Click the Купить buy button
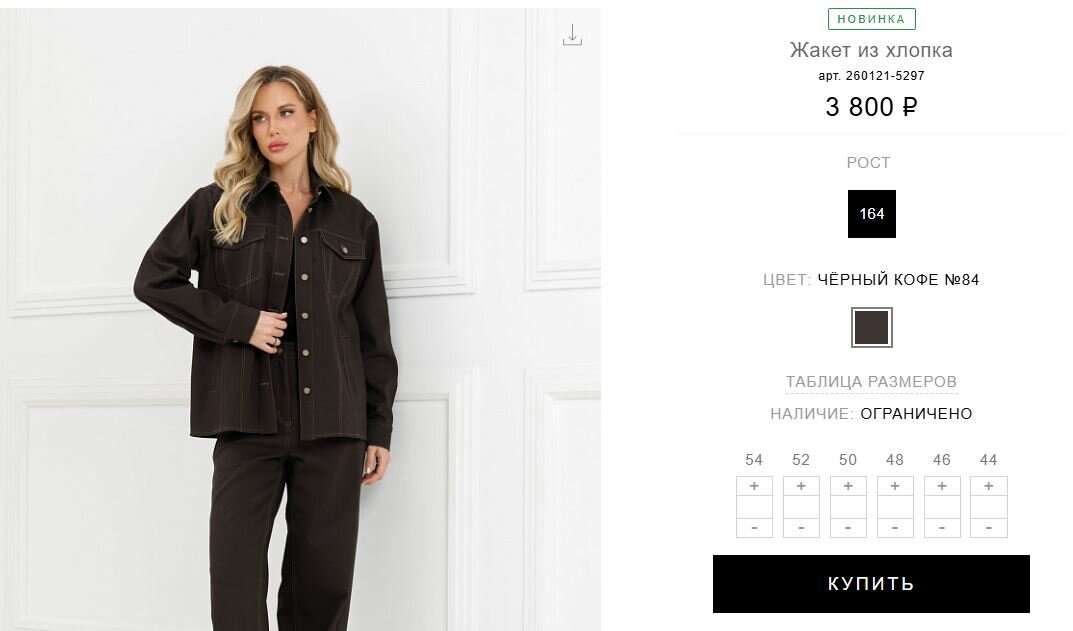The image size is (1073, 631). (x=871, y=584)
